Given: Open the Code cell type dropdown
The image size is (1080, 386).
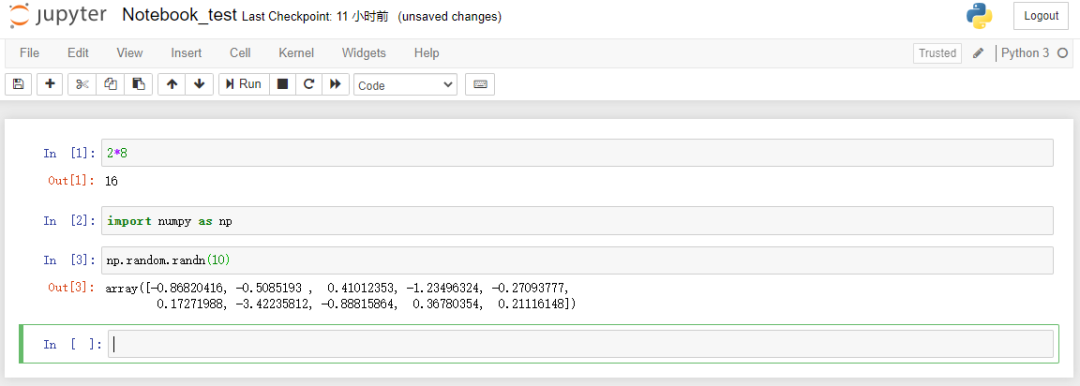Looking at the screenshot, I should (405, 85).
